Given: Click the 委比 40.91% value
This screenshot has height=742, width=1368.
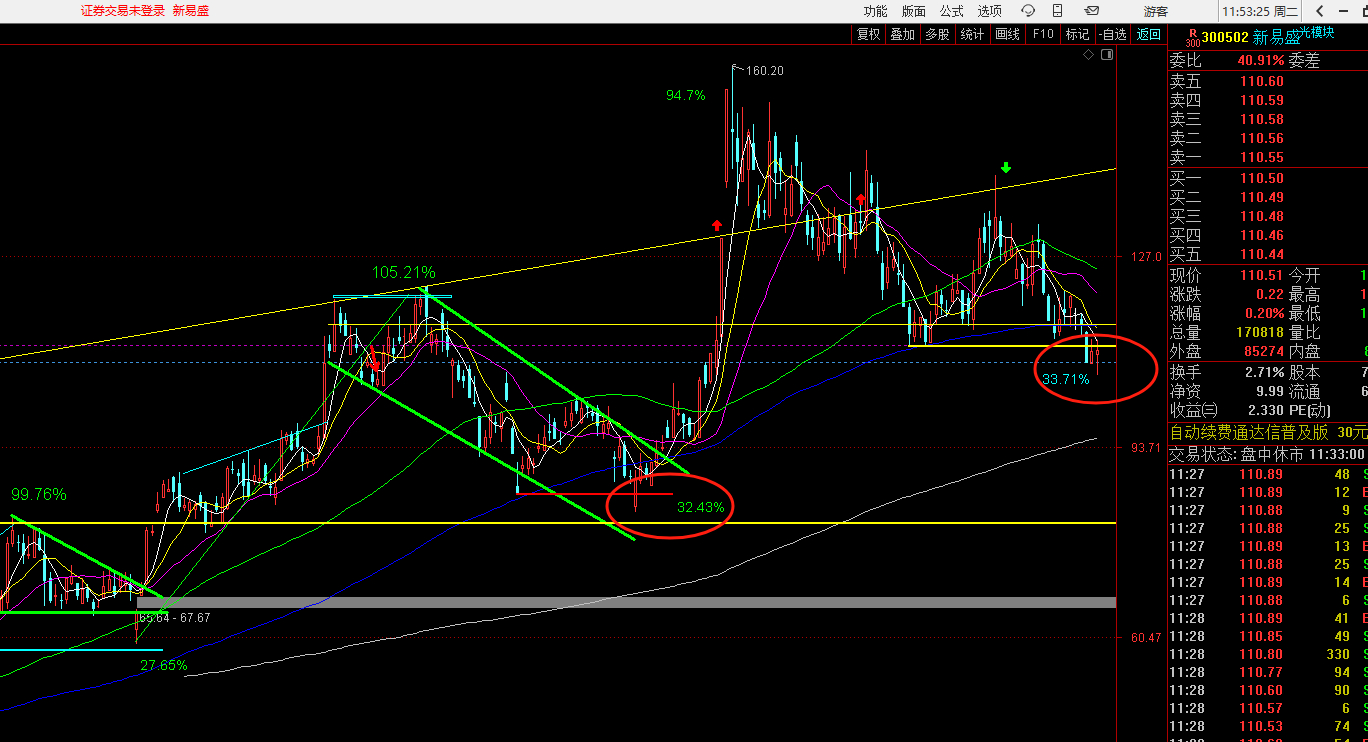Looking at the screenshot, I should 1262,61.
